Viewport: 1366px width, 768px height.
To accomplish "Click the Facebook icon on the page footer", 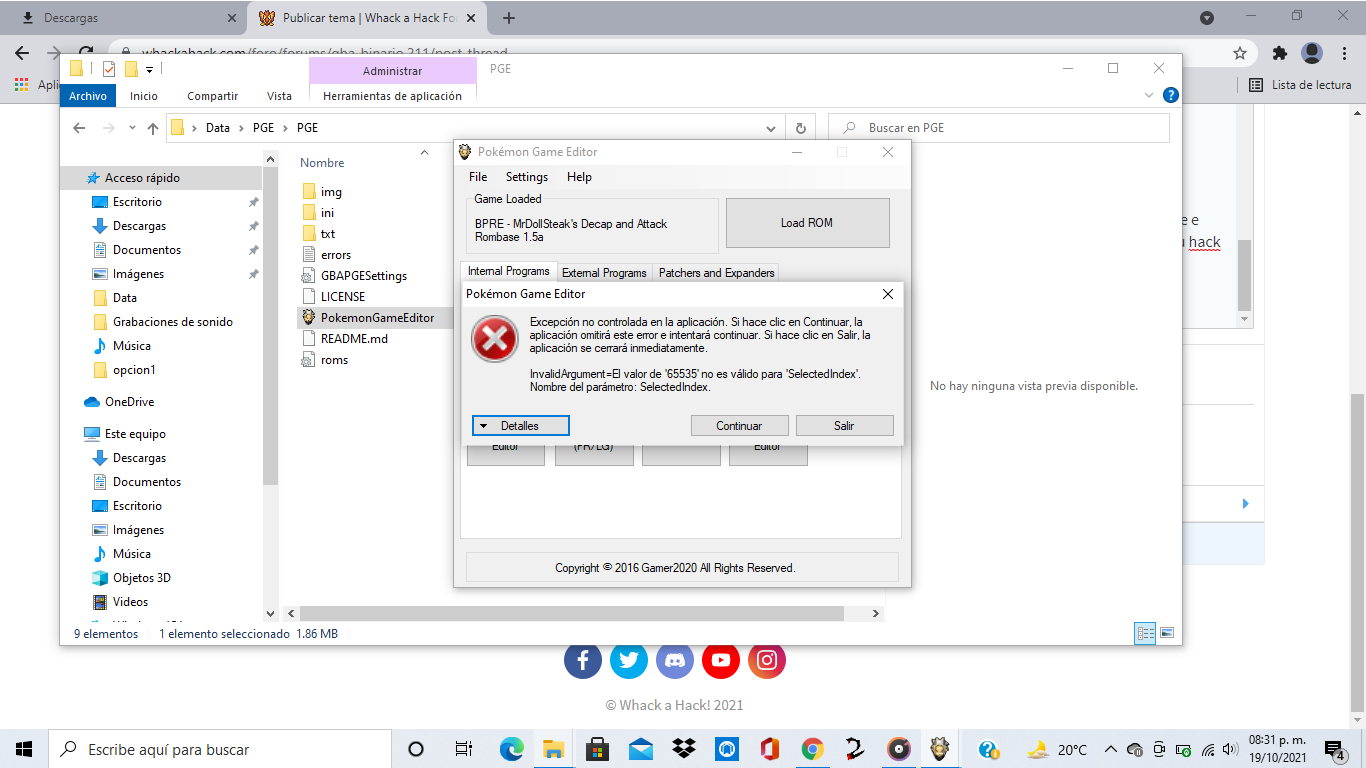I will tap(583, 660).
